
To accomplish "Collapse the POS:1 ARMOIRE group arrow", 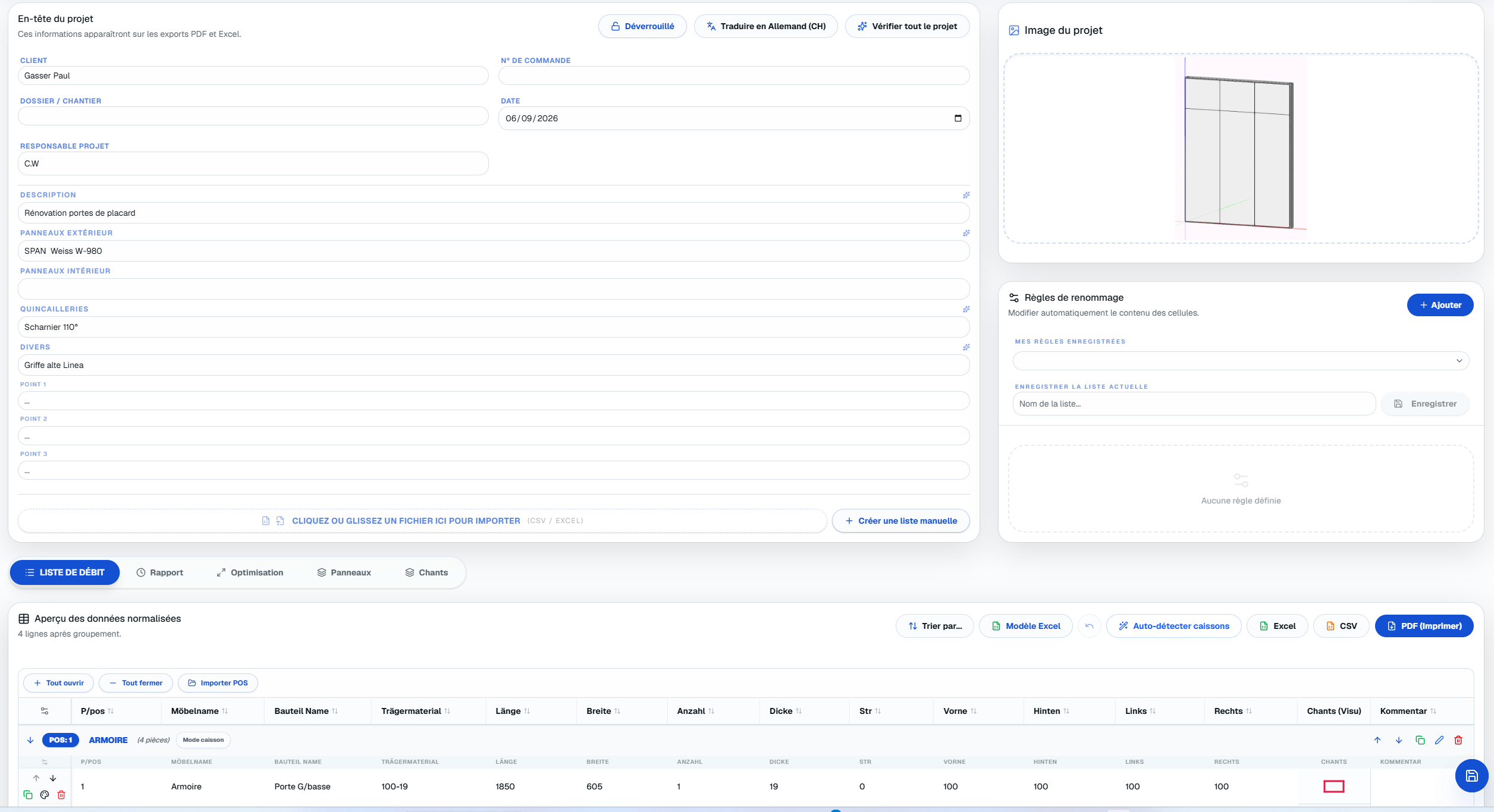I will point(30,740).
